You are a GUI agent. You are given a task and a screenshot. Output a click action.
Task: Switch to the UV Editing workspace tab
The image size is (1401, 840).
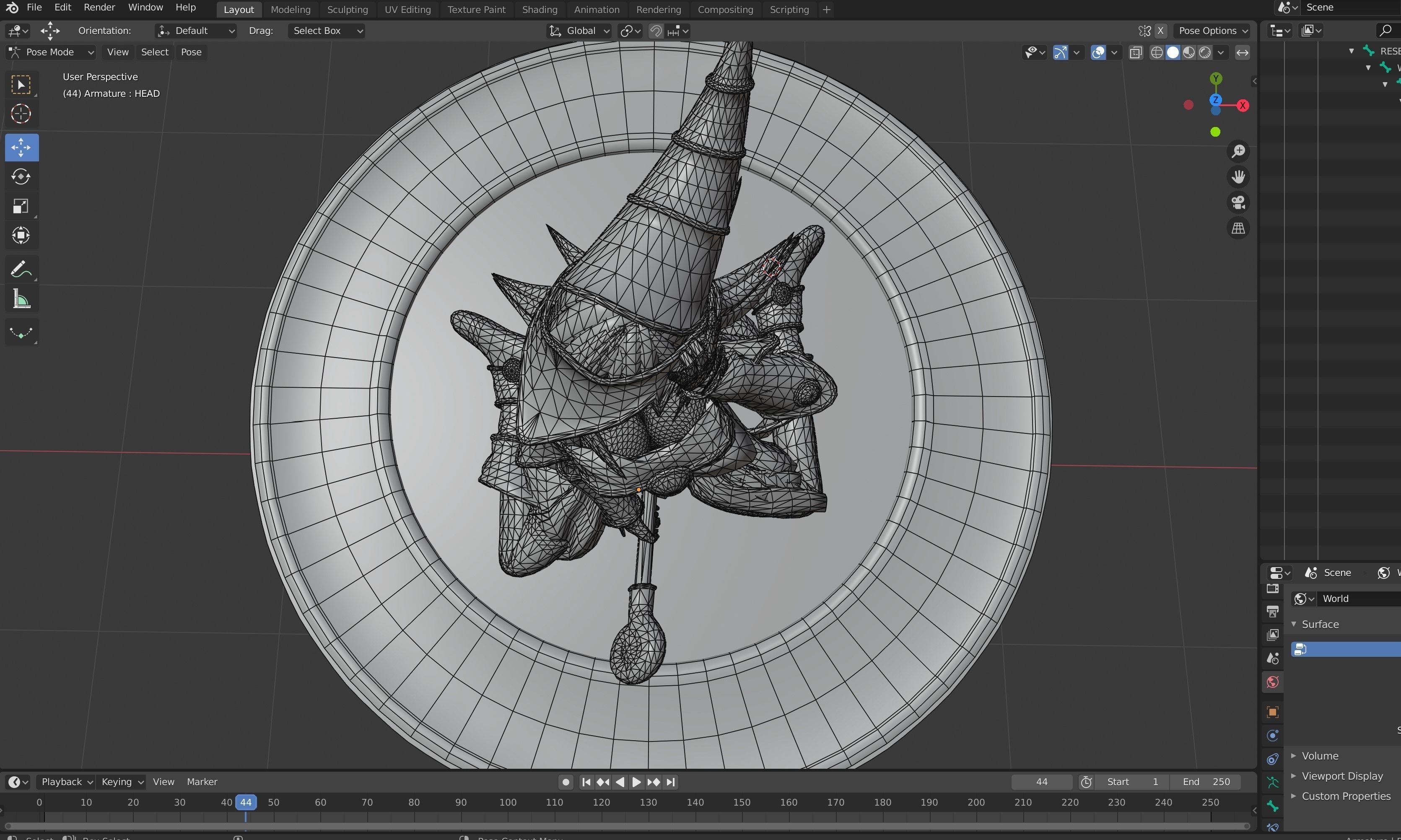pyautogui.click(x=407, y=10)
